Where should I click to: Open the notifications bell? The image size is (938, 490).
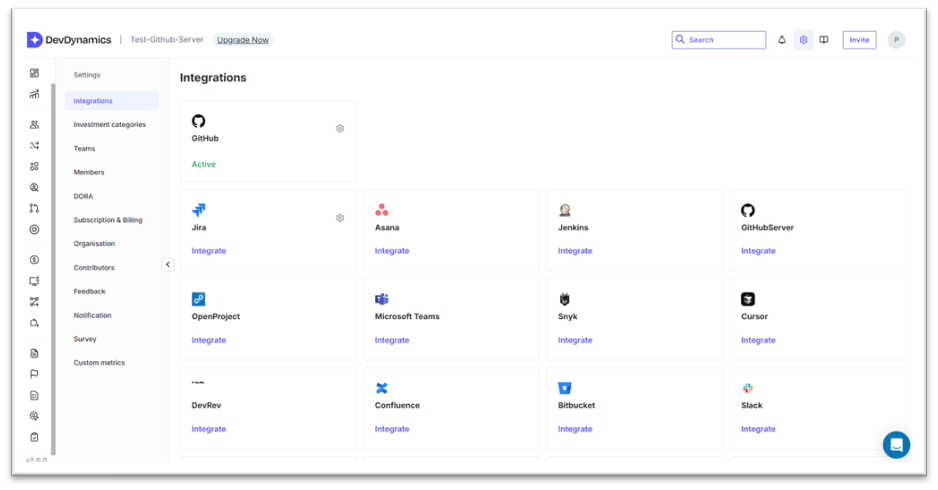[x=781, y=40]
